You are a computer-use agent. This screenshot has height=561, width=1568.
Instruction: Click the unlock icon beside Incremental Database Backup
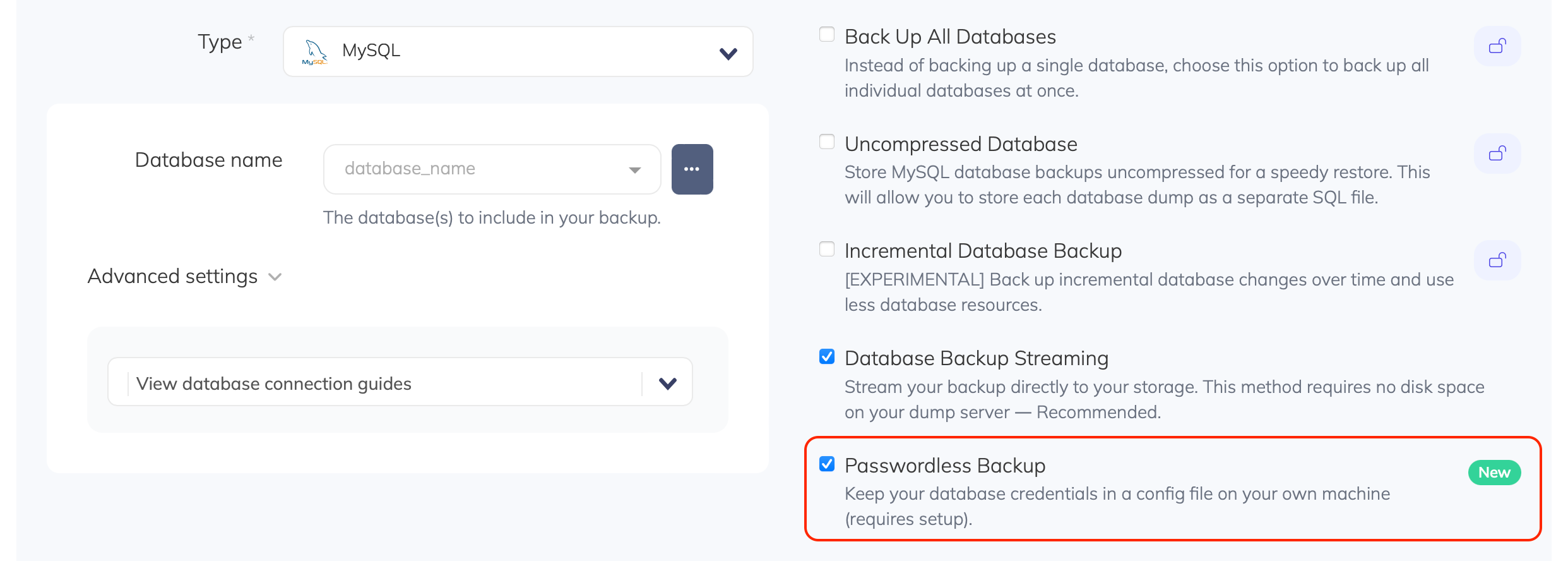coord(1497,260)
